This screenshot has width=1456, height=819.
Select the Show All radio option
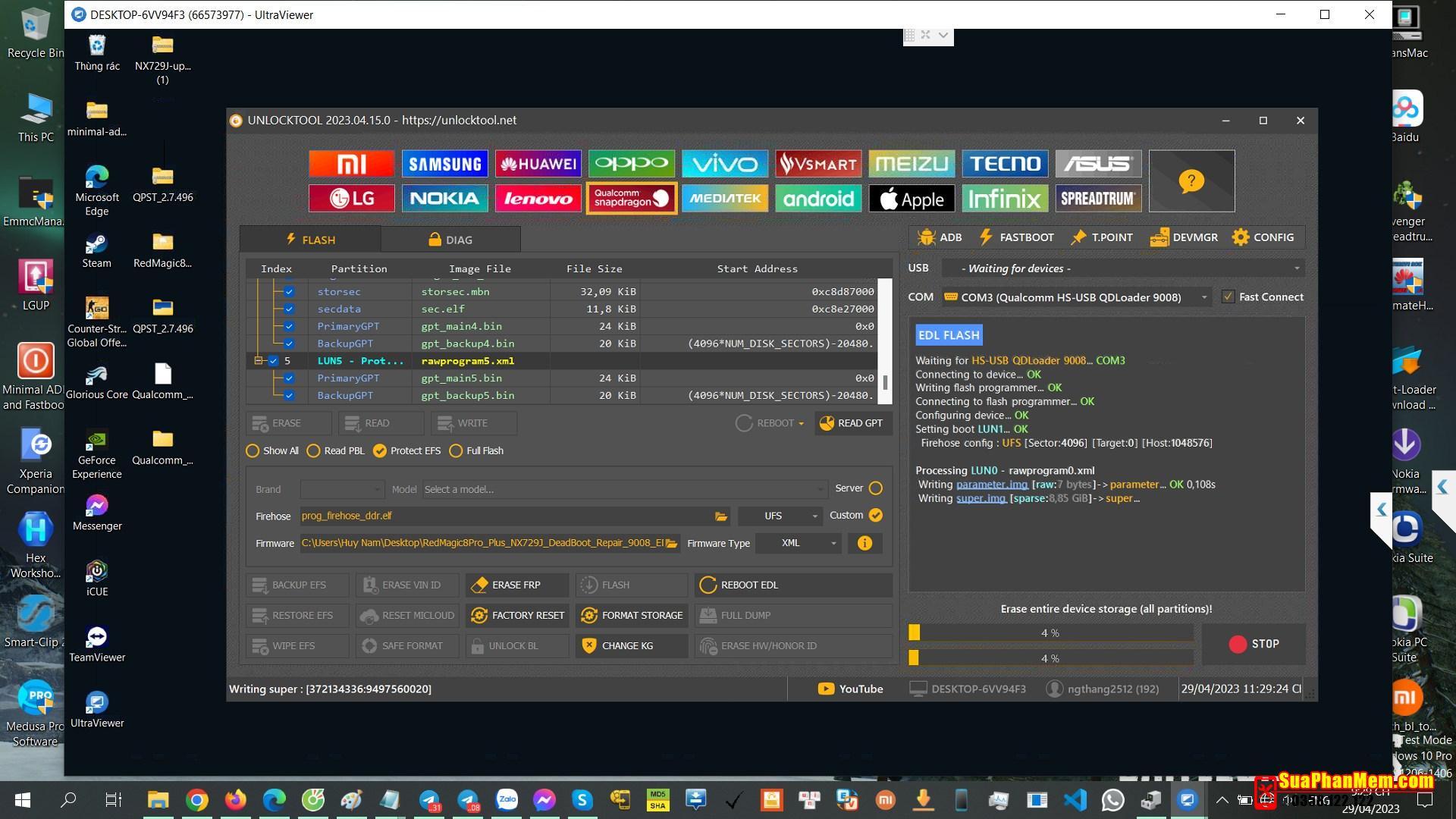(x=253, y=451)
